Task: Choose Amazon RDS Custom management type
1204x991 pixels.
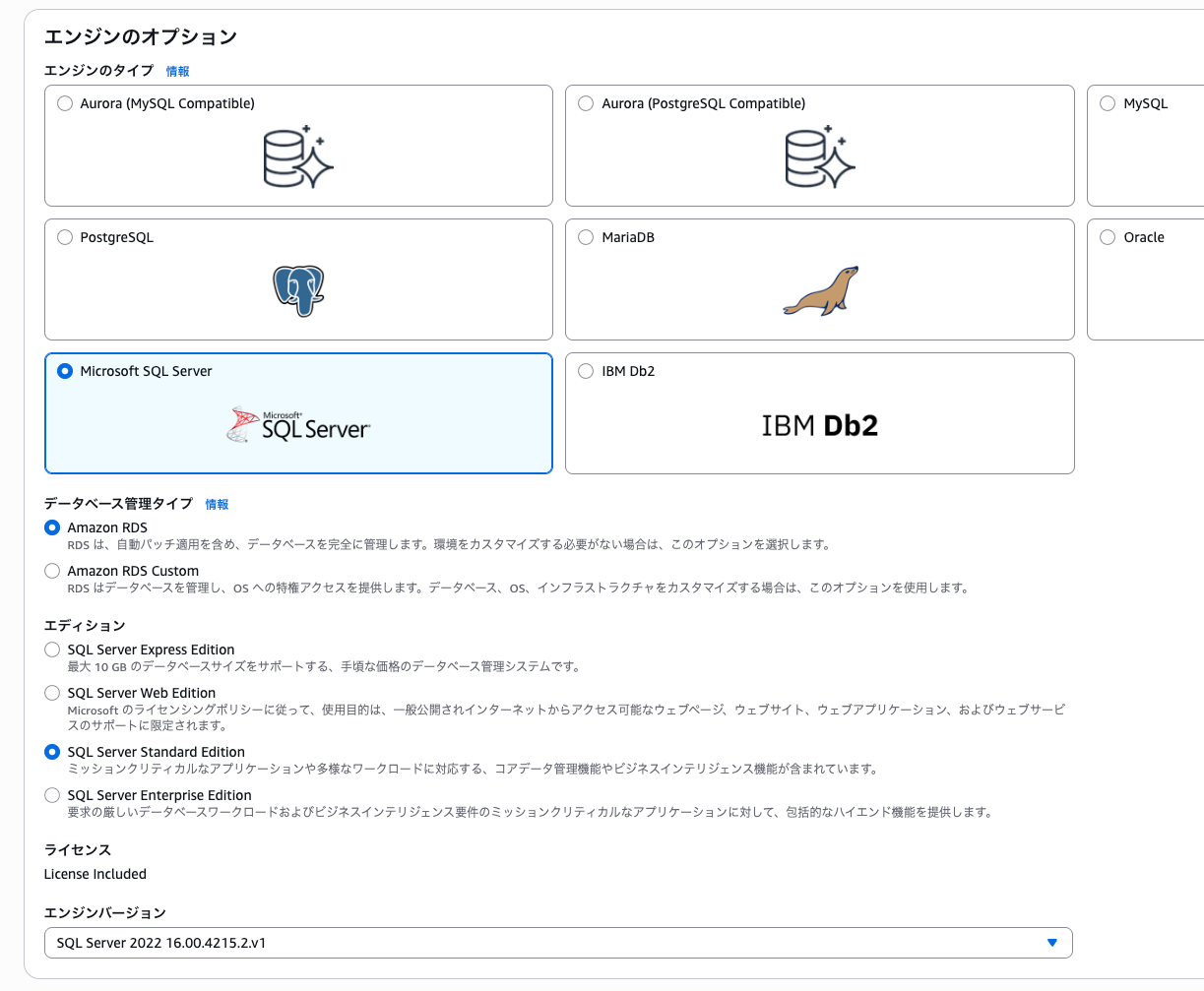Action: click(52, 571)
